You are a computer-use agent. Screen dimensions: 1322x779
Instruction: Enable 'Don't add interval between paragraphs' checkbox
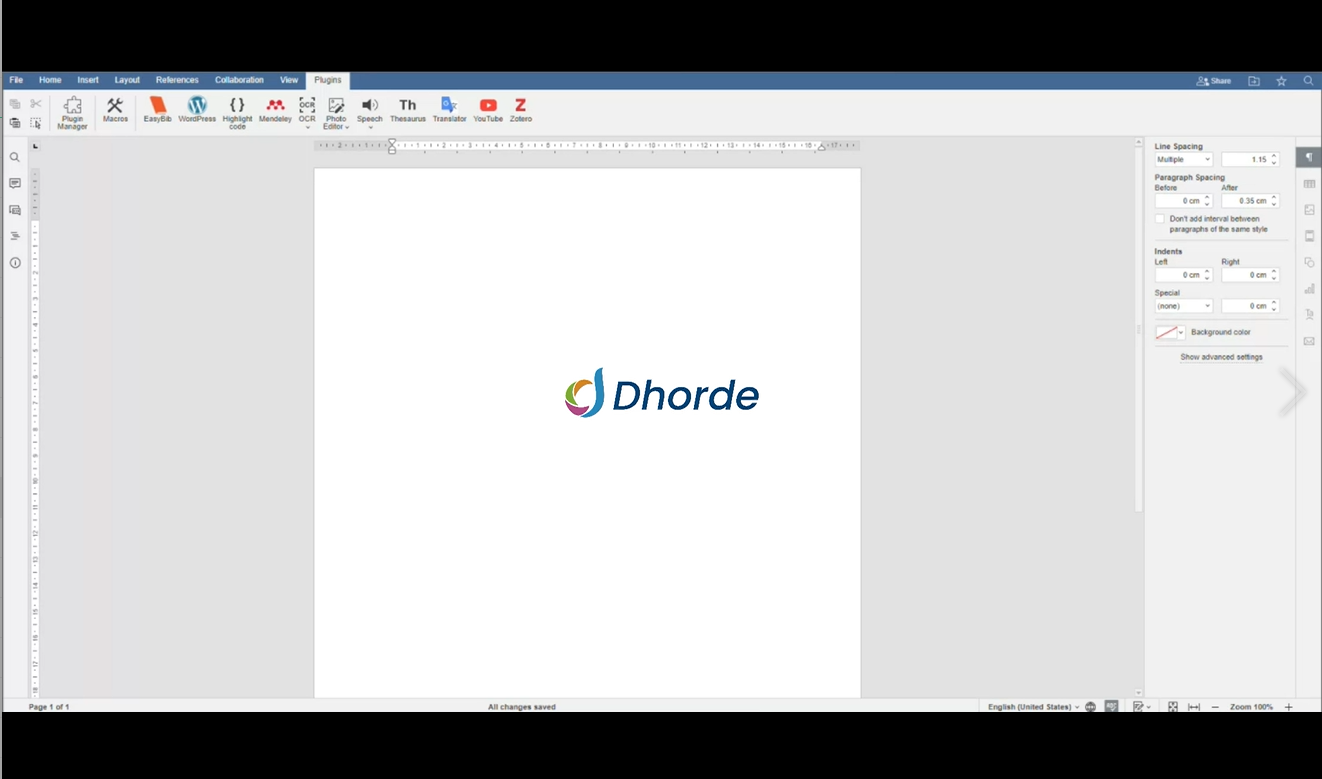pyautogui.click(x=1160, y=219)
